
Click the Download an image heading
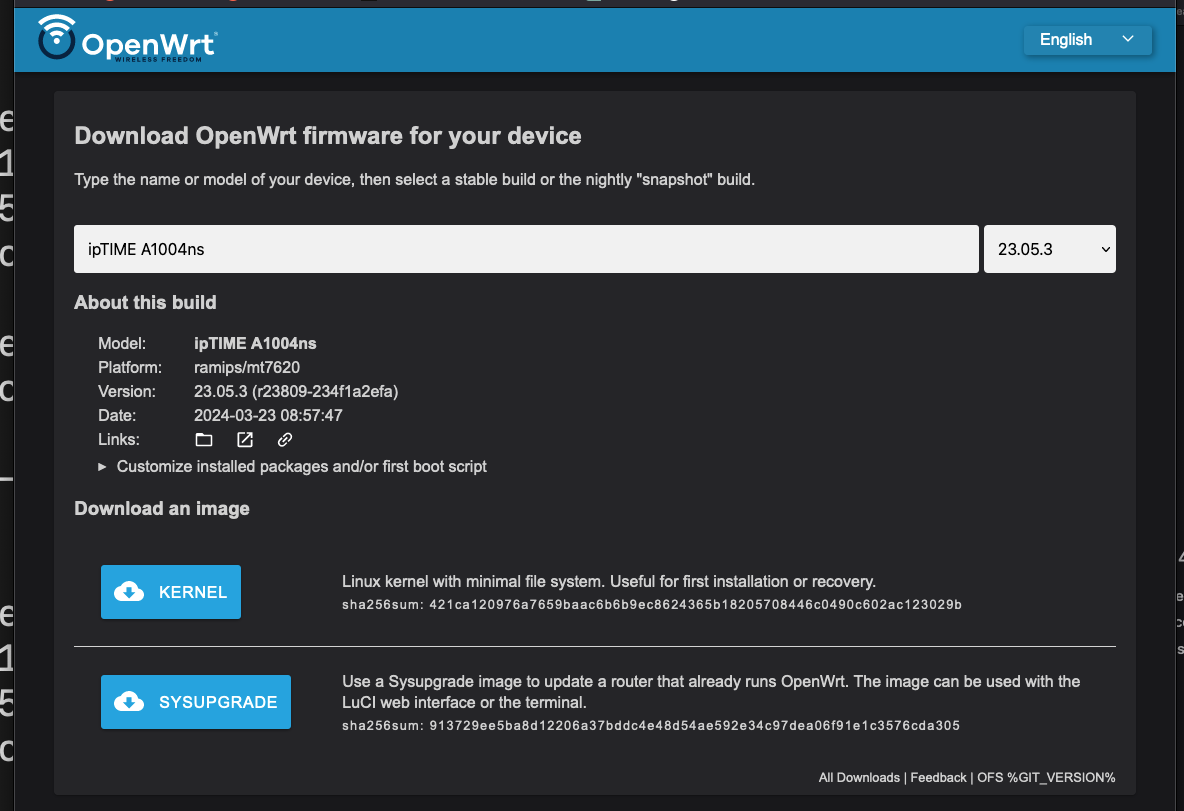[x=162, y=509]
